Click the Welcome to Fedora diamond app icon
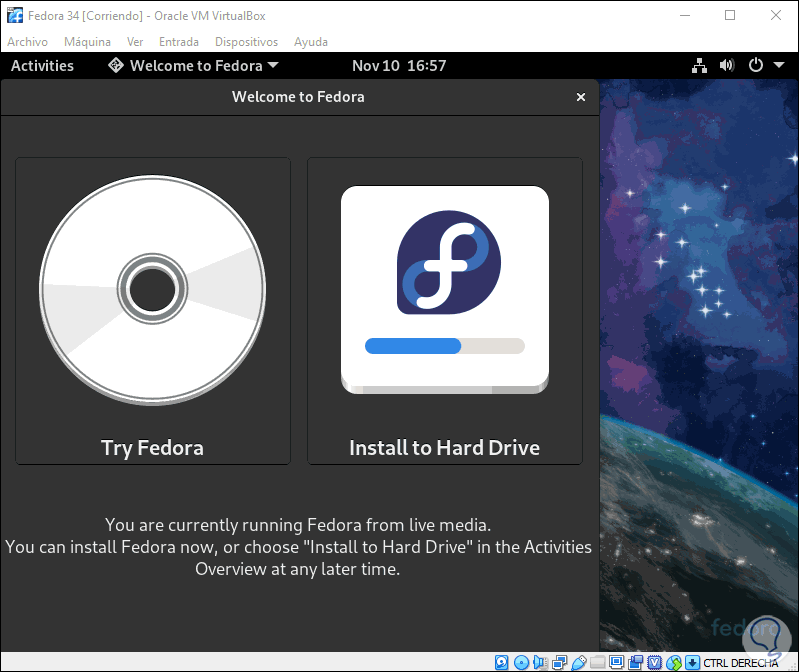Image resolution: width=799 pixels, height=672 pixels. click(x=116, y=65)
